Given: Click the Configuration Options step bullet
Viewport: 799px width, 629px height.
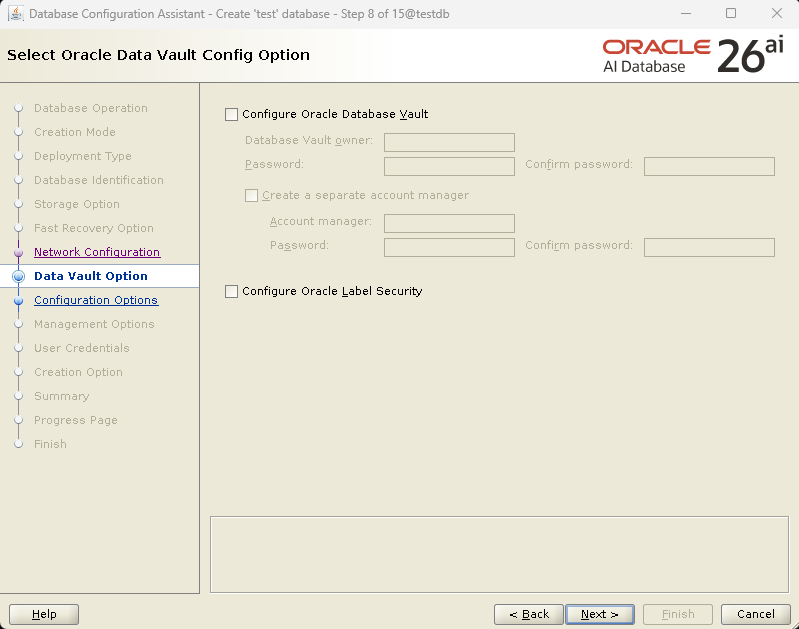Looking at the screenshot, I should coord(19,301).
